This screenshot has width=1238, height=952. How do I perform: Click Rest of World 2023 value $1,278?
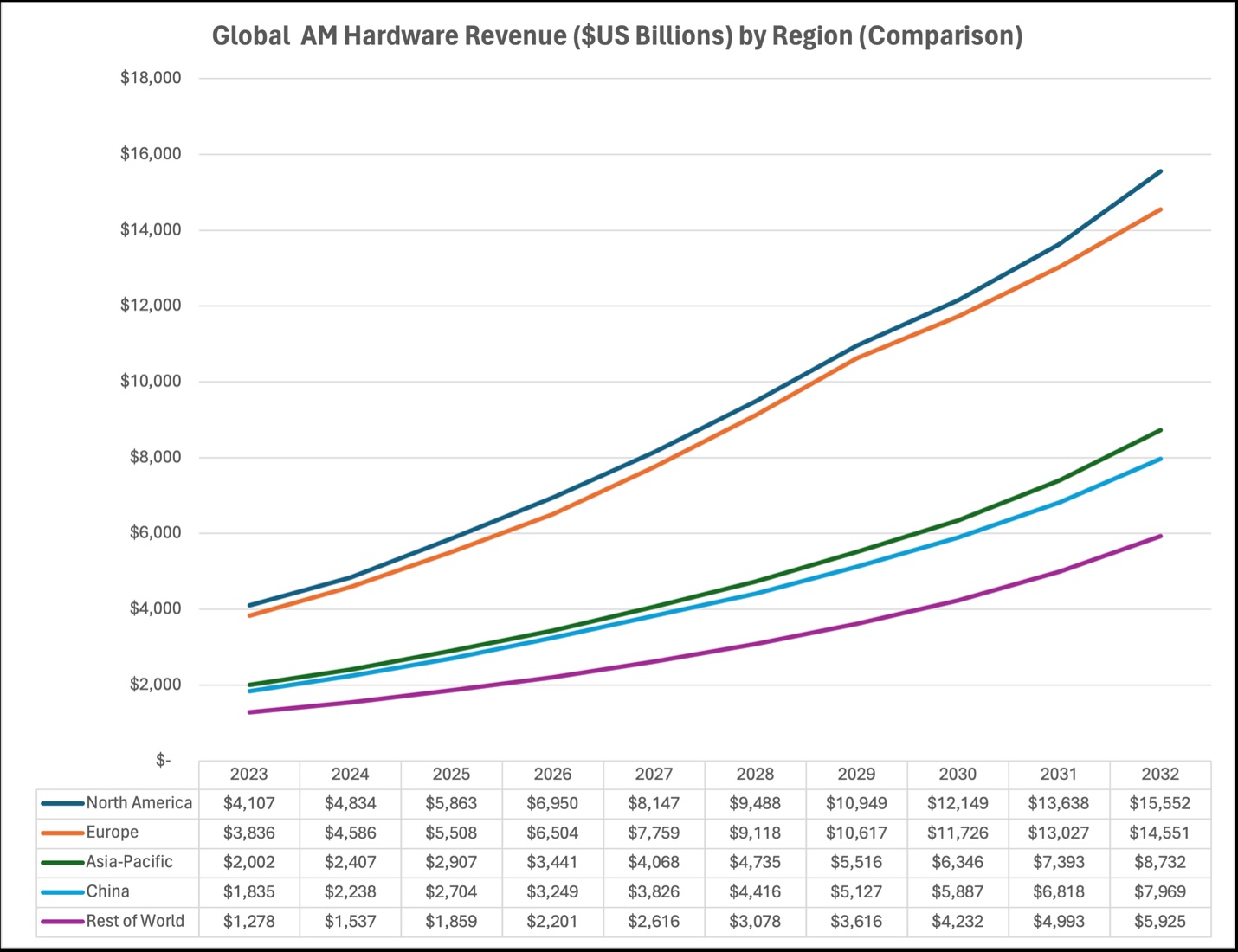(248, 922)
